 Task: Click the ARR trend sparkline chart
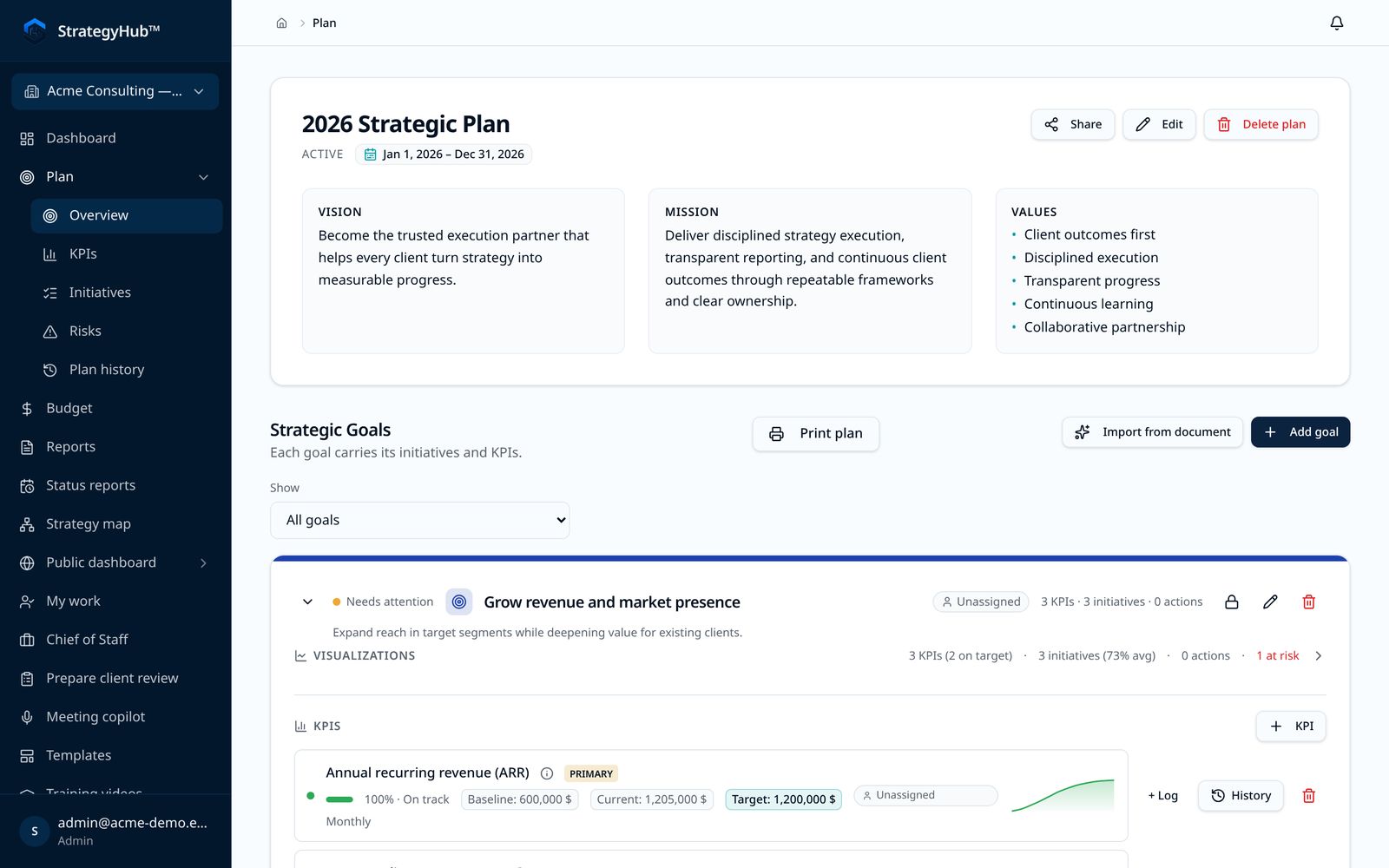(x=1063, y=795)
